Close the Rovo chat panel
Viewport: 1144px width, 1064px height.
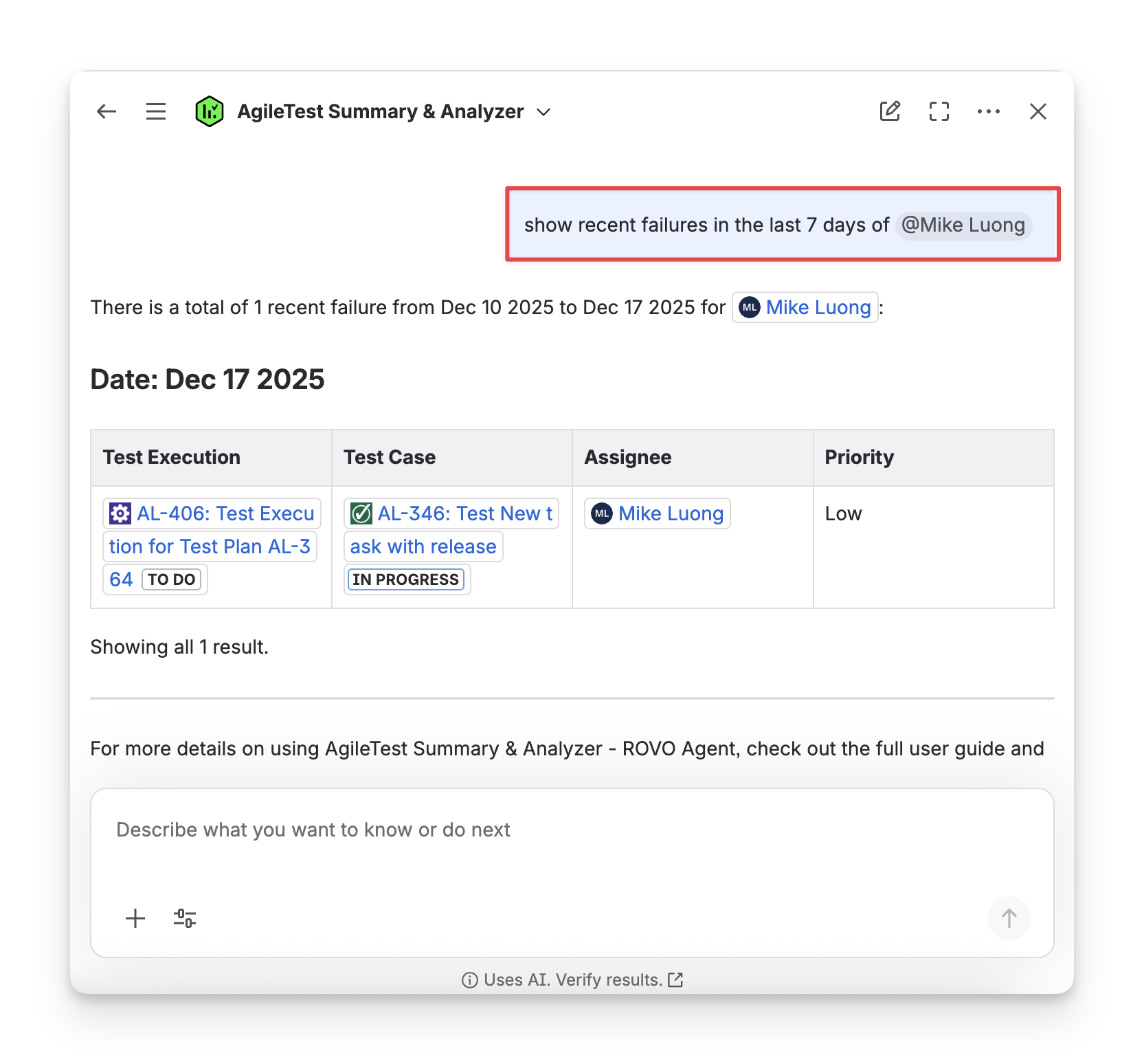coord(1038,111)
